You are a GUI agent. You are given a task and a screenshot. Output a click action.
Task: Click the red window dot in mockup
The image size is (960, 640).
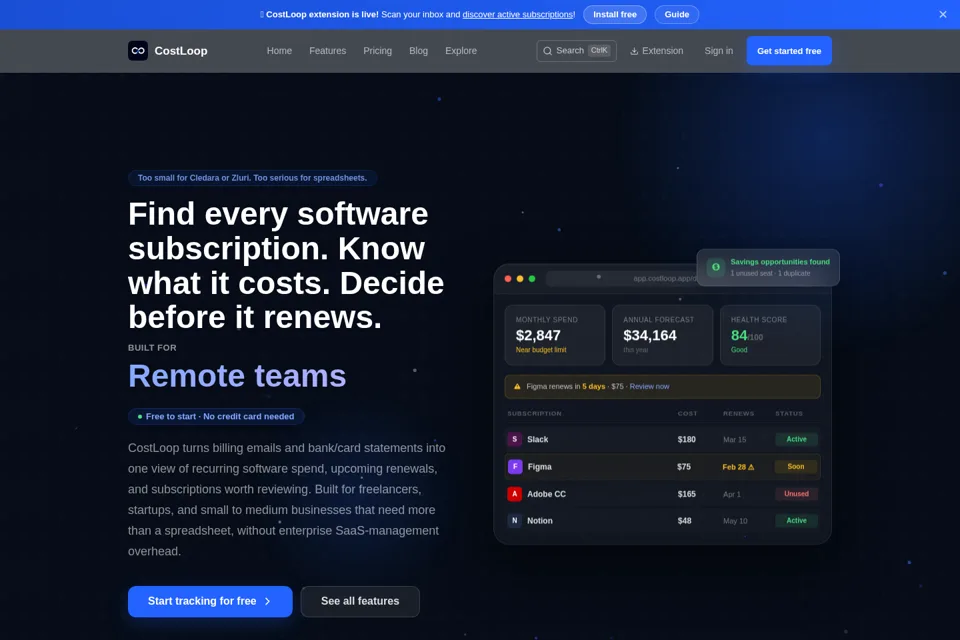click(x=508, y=279)
